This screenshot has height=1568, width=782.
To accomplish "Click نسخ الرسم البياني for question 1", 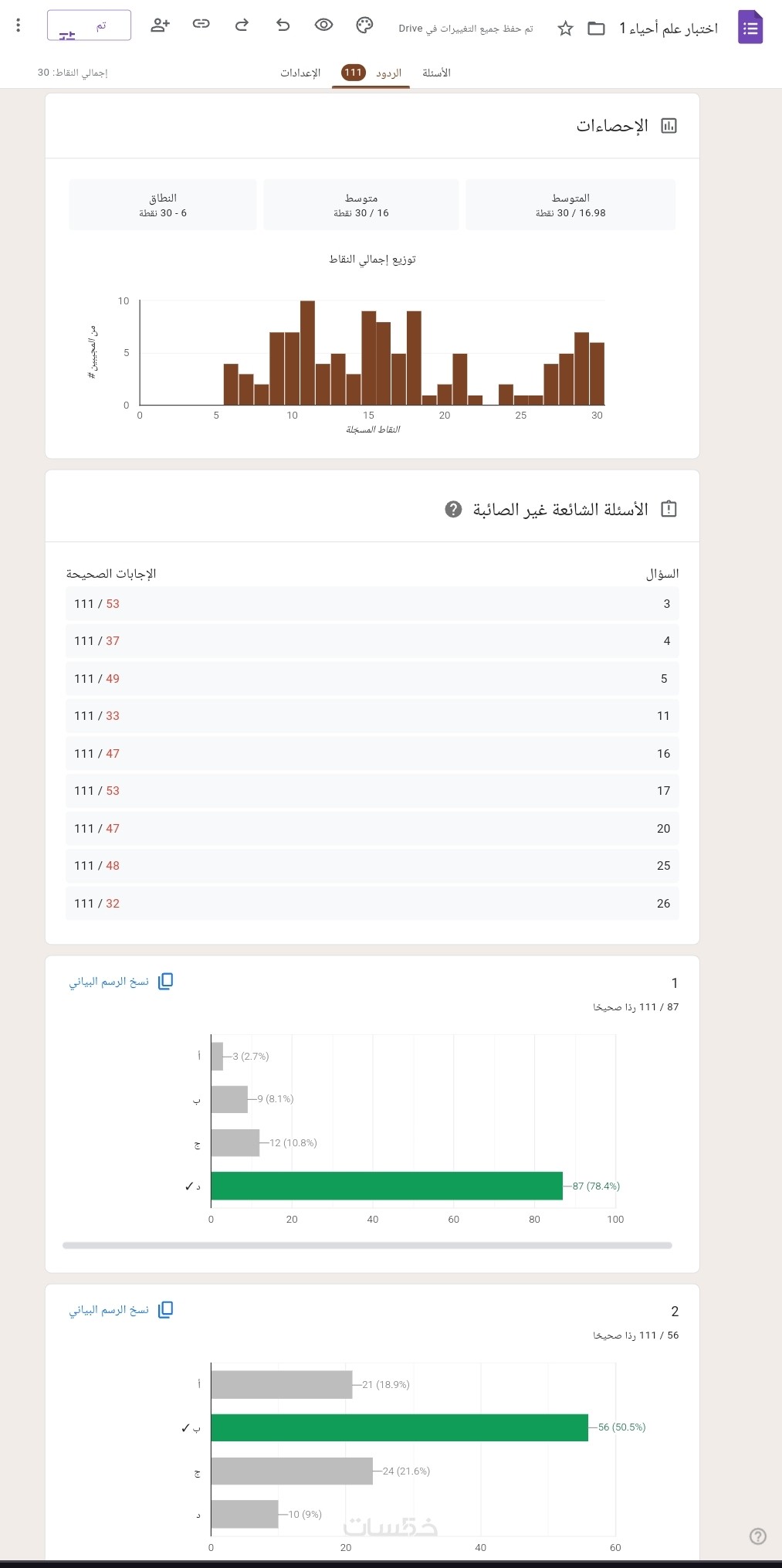I will coord(120,981).
